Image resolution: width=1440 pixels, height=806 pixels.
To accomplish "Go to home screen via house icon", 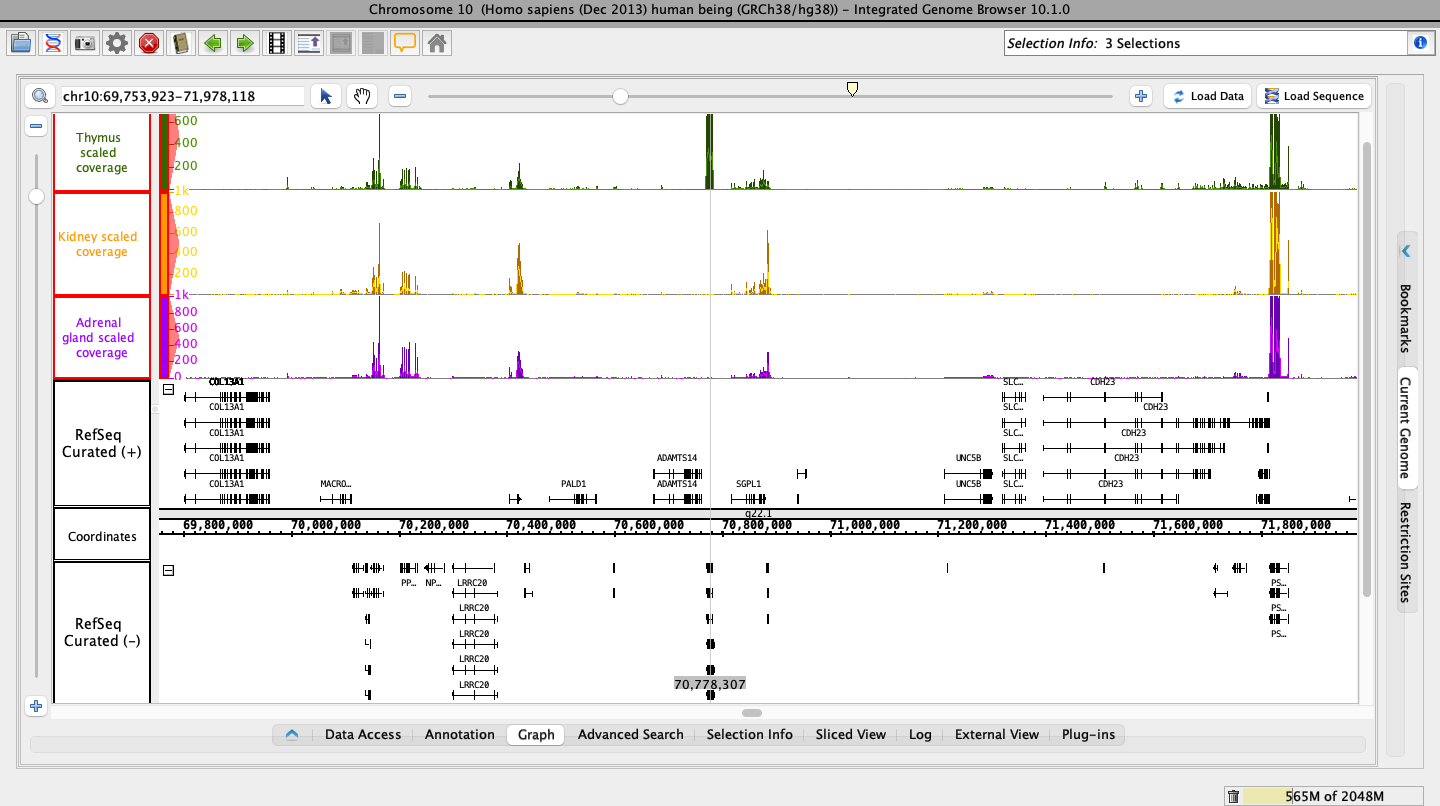I will [436, 43].
